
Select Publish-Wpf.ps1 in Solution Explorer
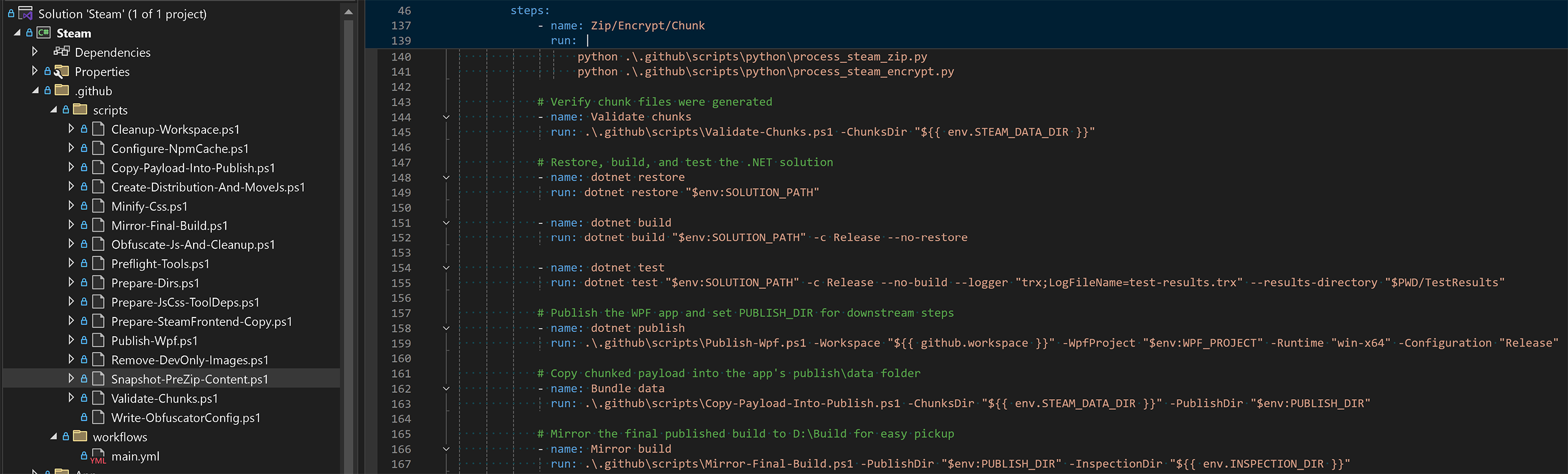154,341
